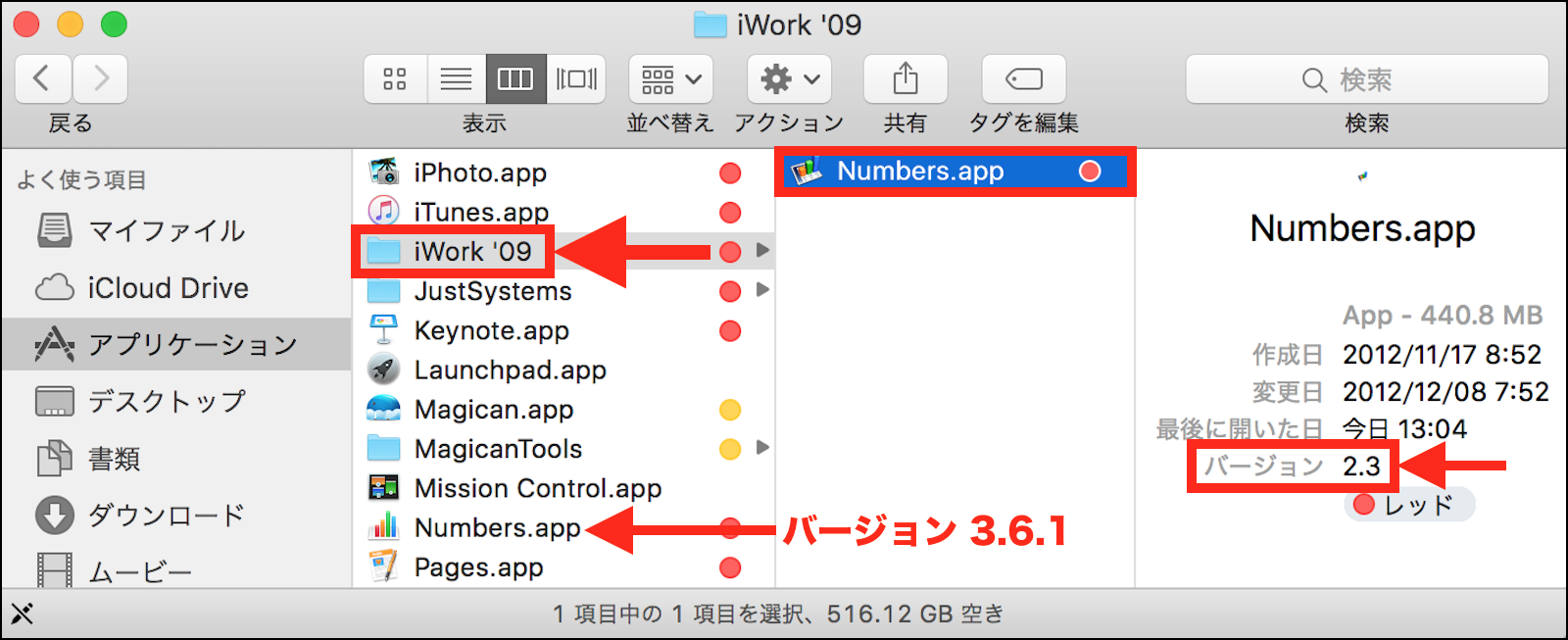Switch to icon view
Screen dimensions: 1568x640
pos(395,78)
